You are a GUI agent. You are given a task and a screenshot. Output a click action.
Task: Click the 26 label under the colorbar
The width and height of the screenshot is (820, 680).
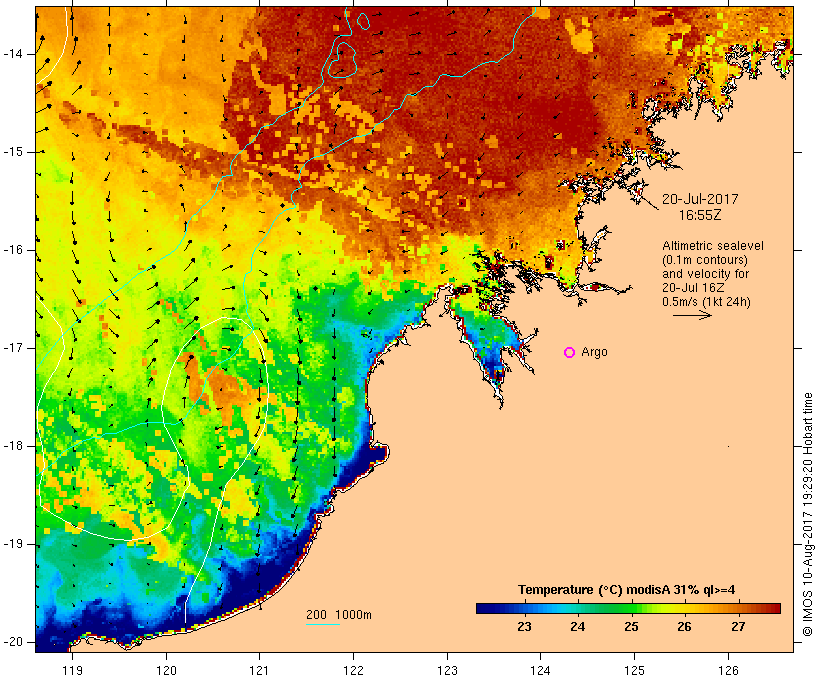pyautogui.click(x=685, y=627)
